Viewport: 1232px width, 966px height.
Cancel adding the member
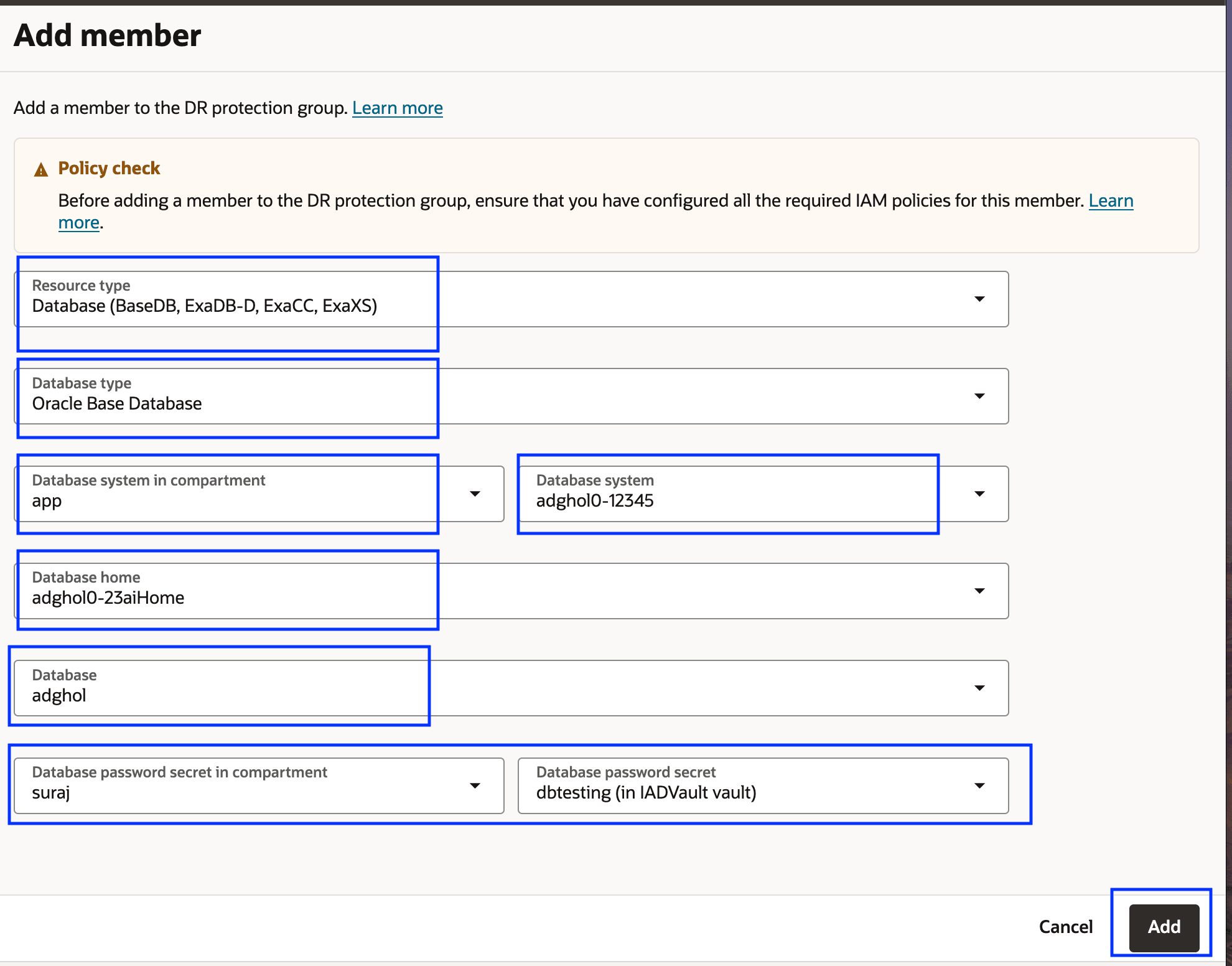1065,927
